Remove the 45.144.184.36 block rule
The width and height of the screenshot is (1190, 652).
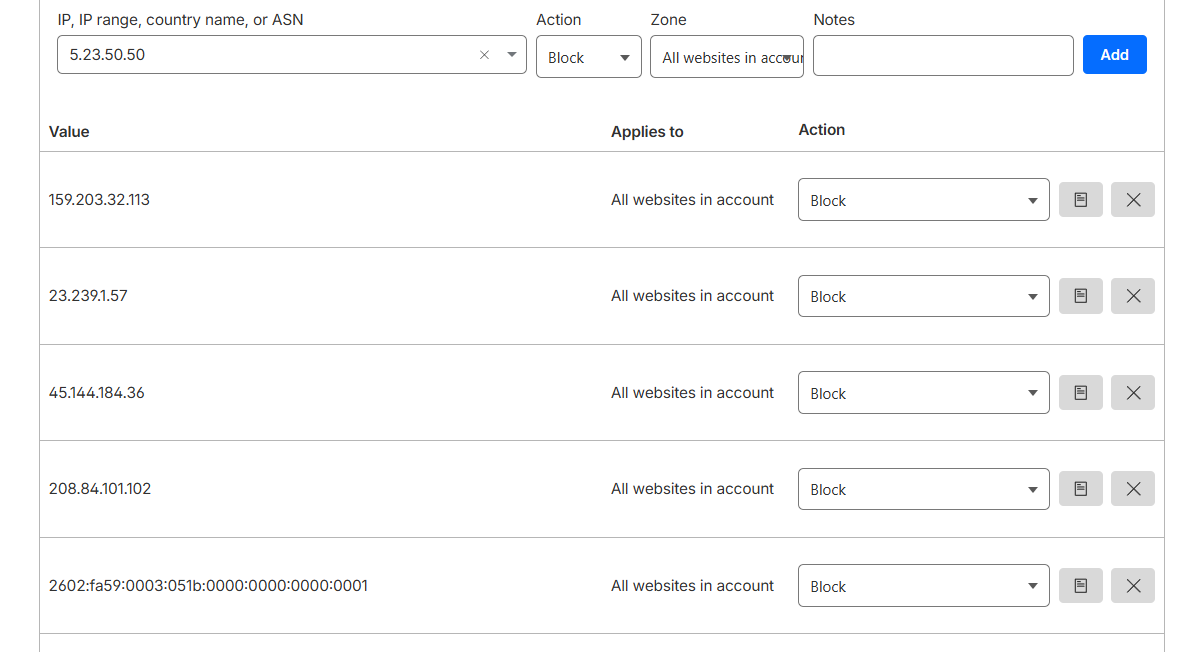pos(1132,393)
